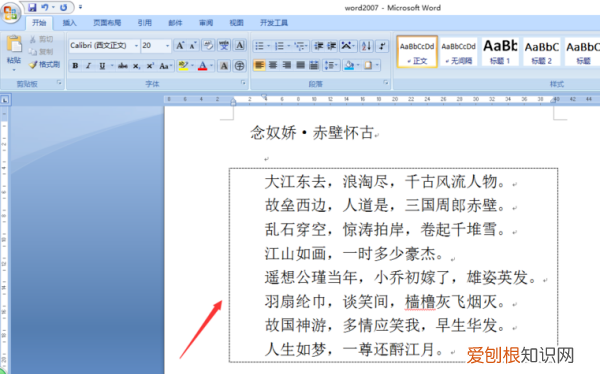Screen dimensions: 600x374
Task: Click the shrink font icon
Action: pyautogui.click(x=193, y=46)
